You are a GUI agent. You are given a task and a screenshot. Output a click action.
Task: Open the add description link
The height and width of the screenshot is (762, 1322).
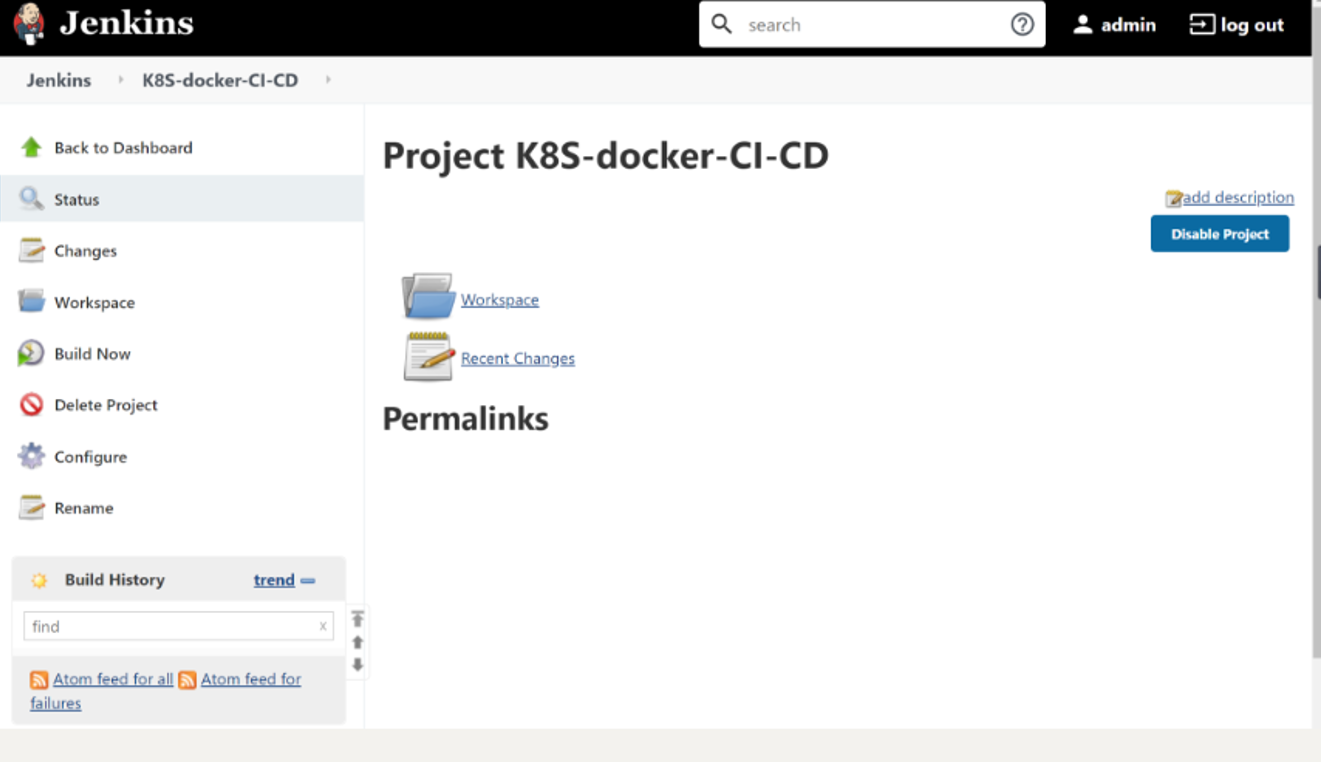[x=1238, y=198]
